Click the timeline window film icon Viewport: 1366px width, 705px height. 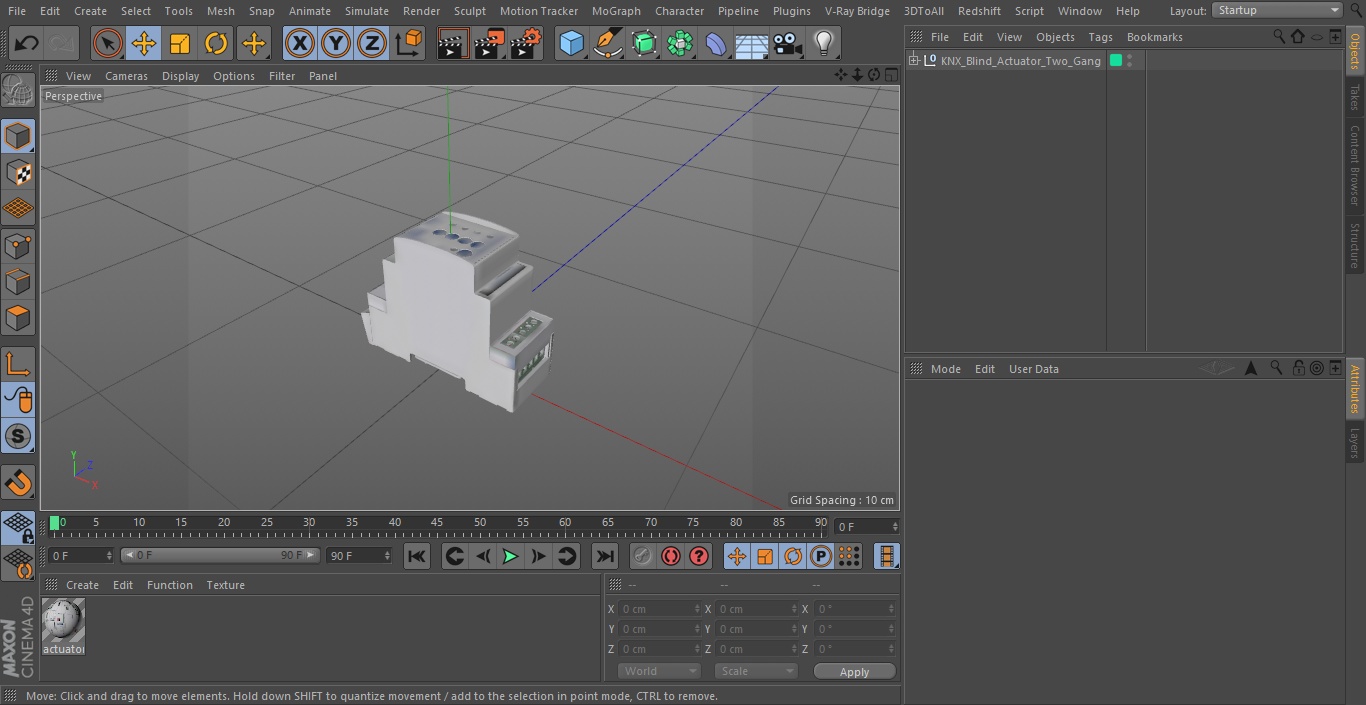tap(886, 556)
